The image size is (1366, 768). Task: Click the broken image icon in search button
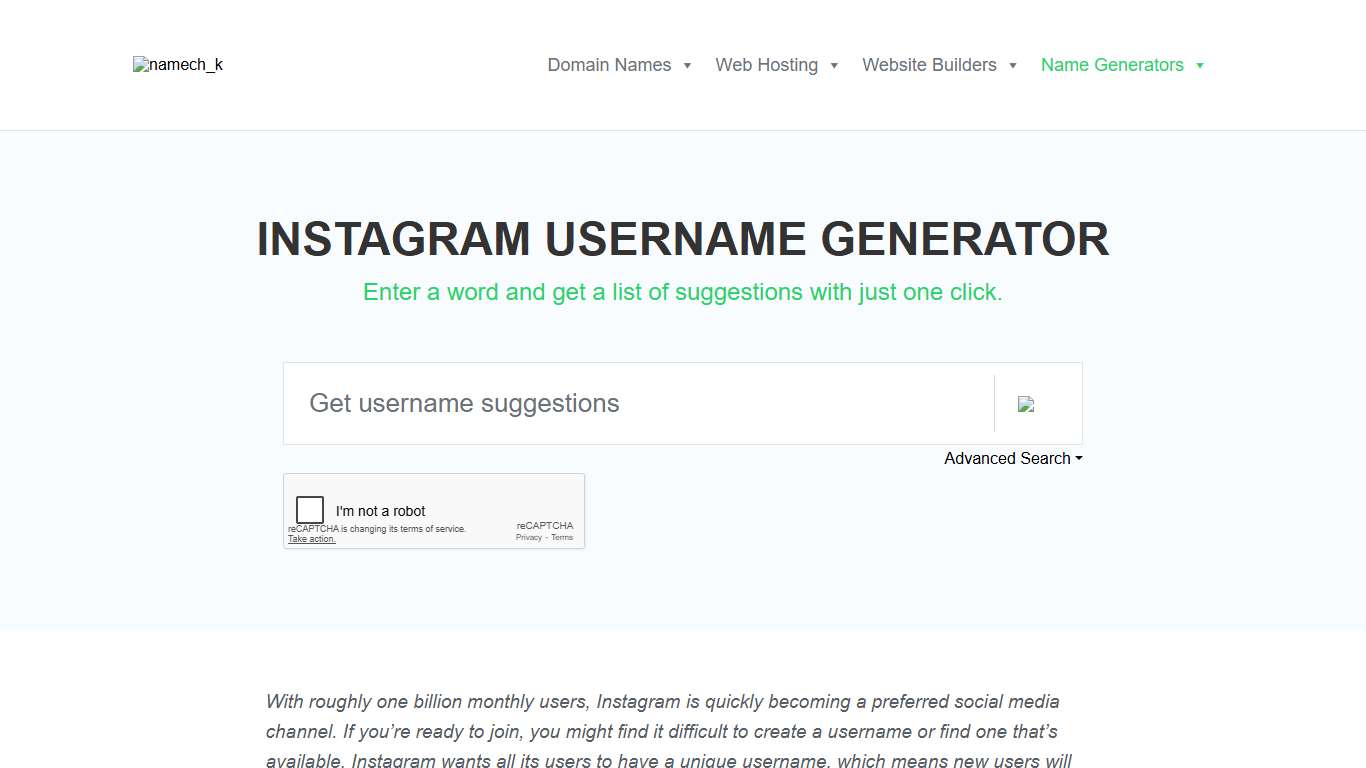point(1025,403)
